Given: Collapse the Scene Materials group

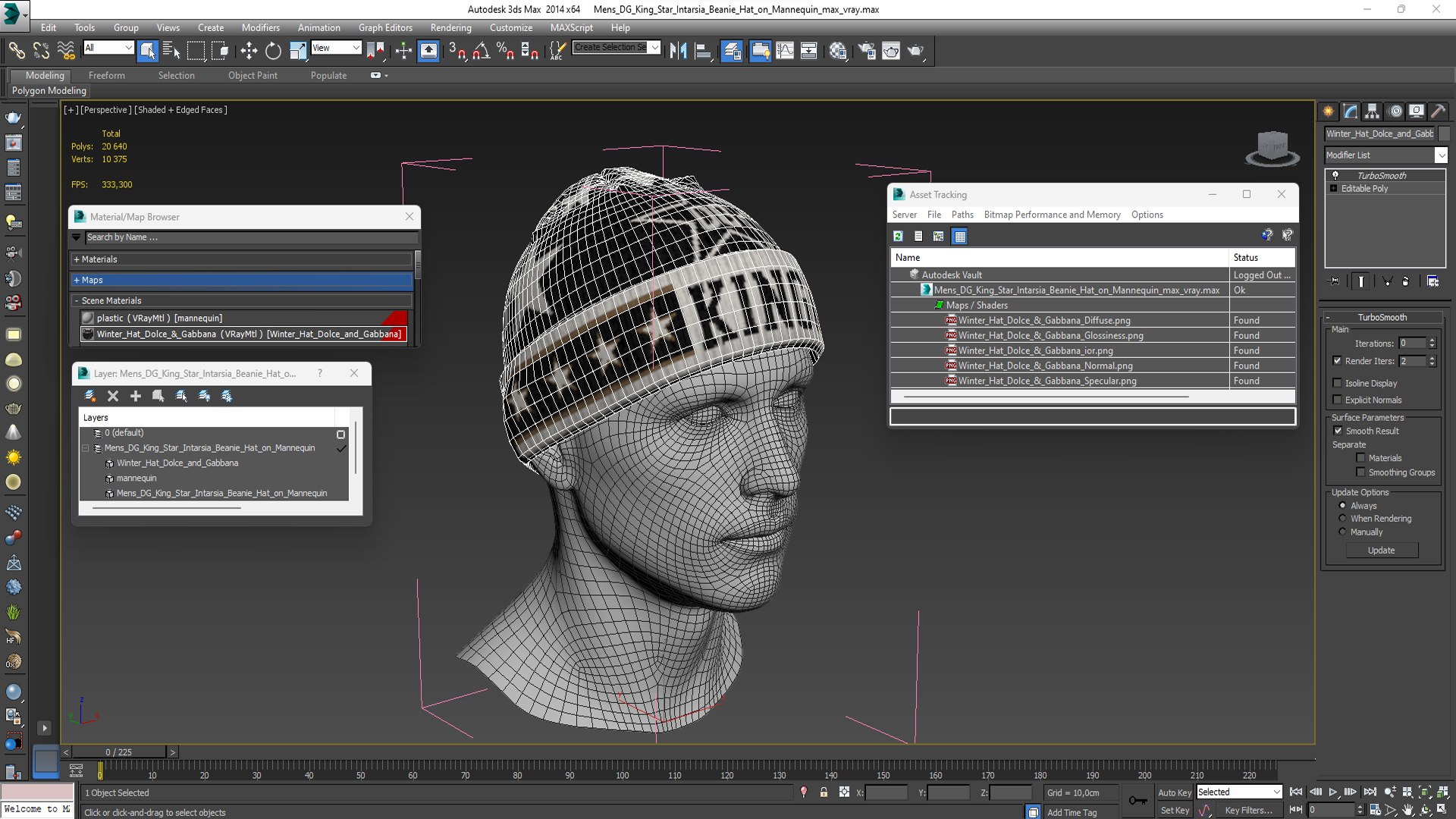Looking at the screenshot, I should (x=242, y=300).
